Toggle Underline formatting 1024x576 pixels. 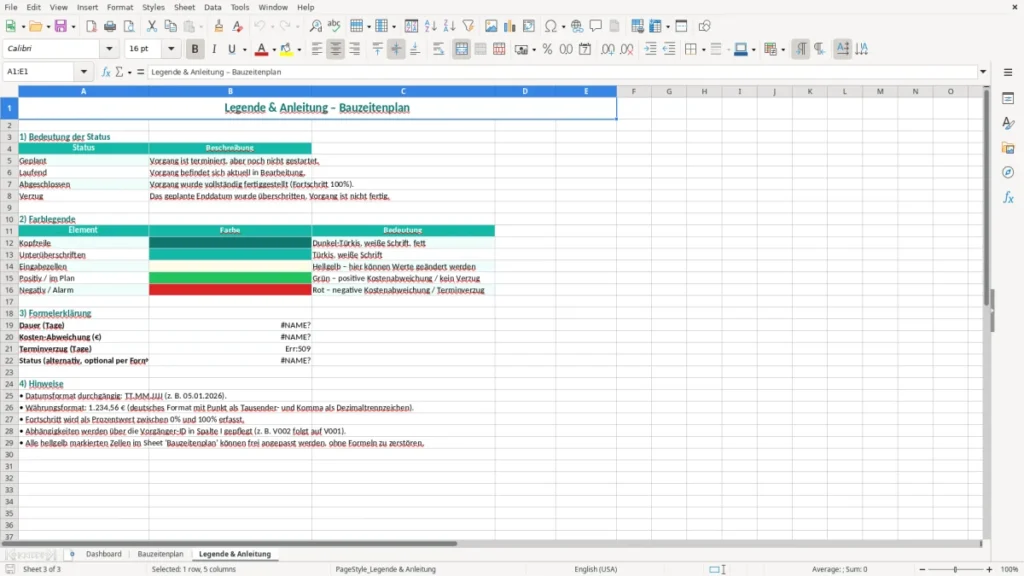pyautogui.click(x=231, y=49)
